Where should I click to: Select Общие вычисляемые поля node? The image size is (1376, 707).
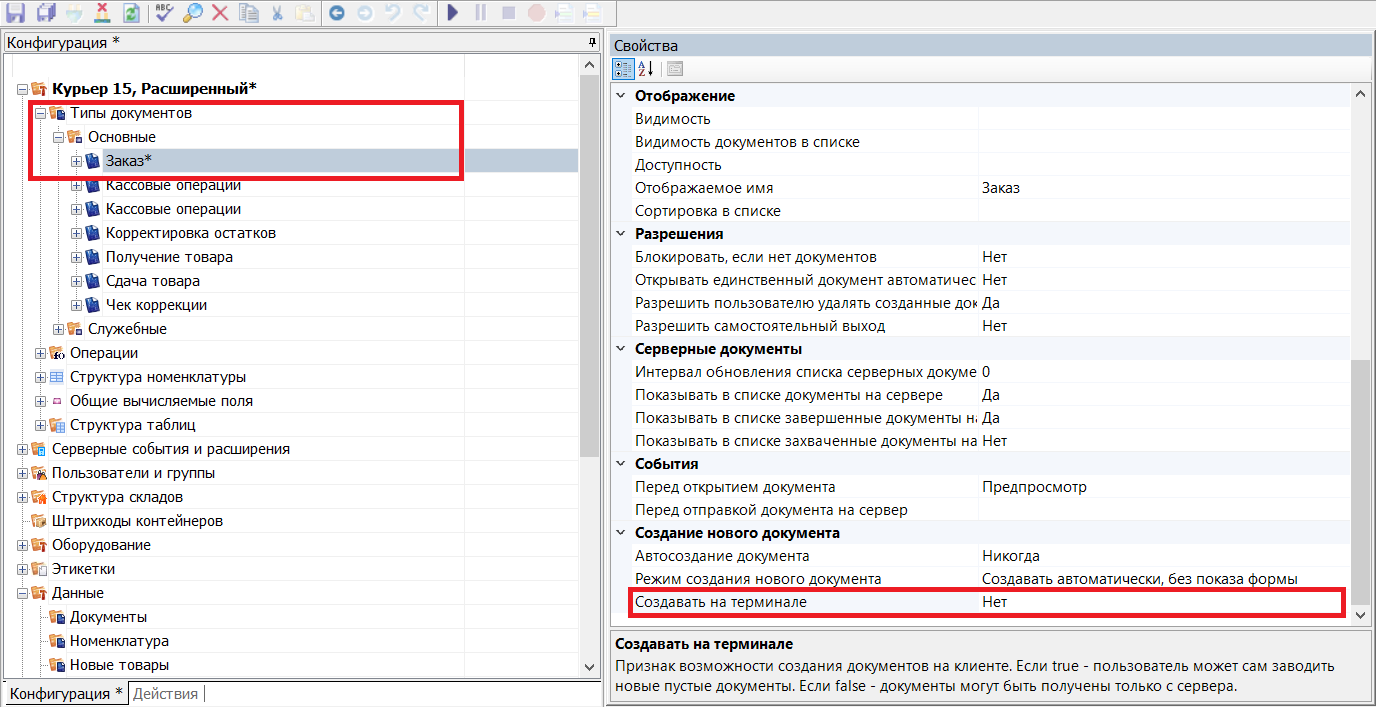(161, 401)
